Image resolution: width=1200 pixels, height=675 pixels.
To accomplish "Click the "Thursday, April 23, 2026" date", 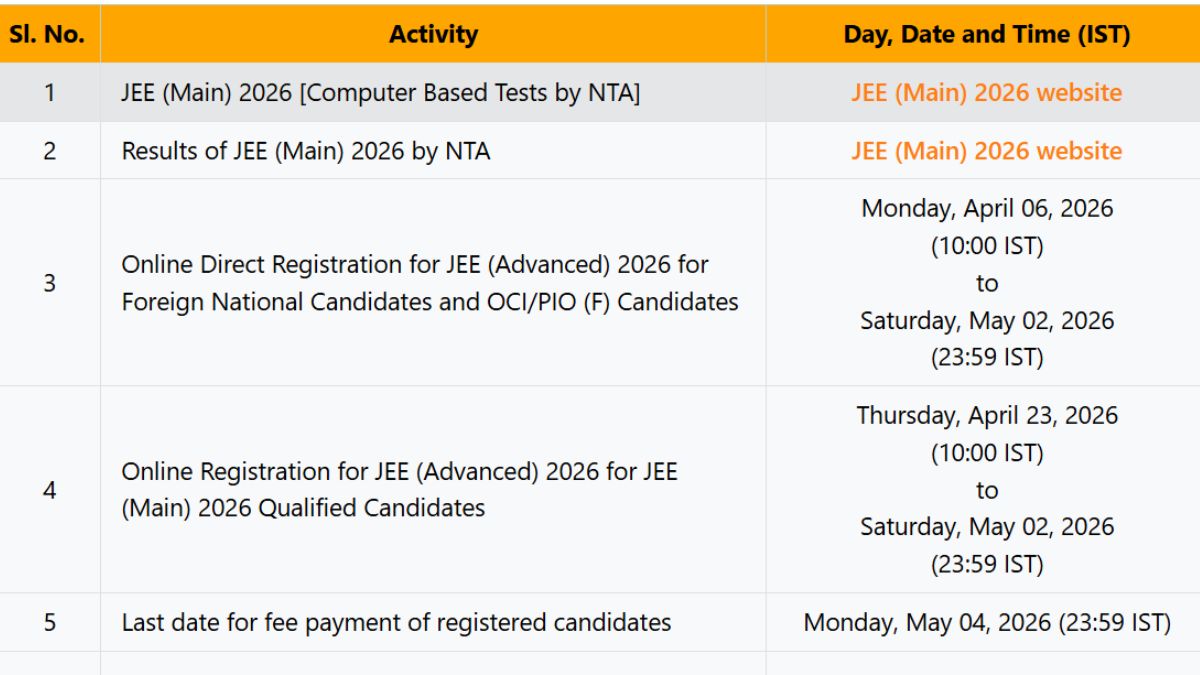I will point(986,415).
